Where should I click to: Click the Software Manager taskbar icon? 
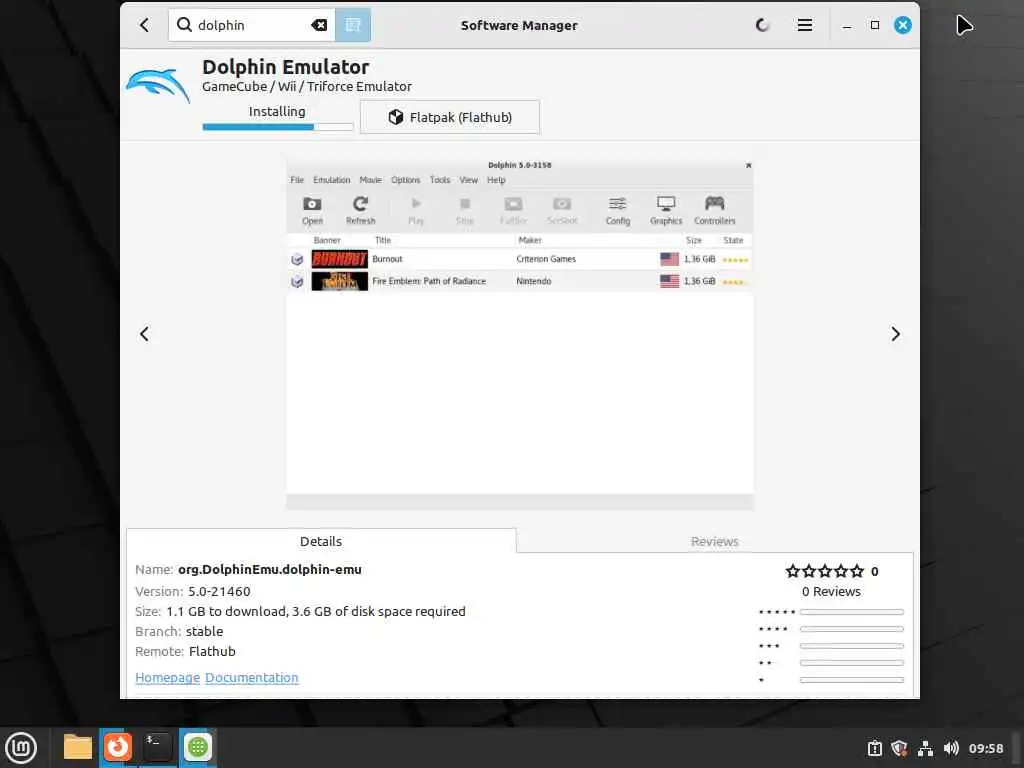pos(198,747)
